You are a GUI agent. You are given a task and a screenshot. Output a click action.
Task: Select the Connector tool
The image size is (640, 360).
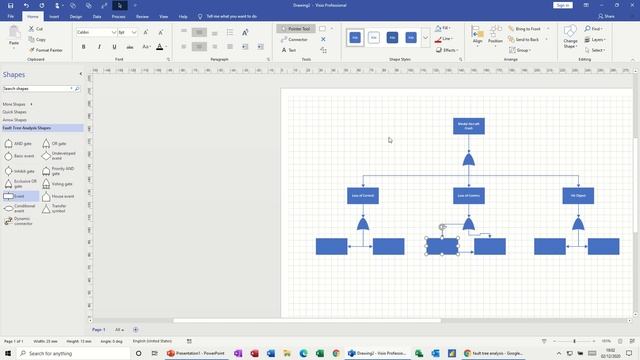tap(294, 40)
